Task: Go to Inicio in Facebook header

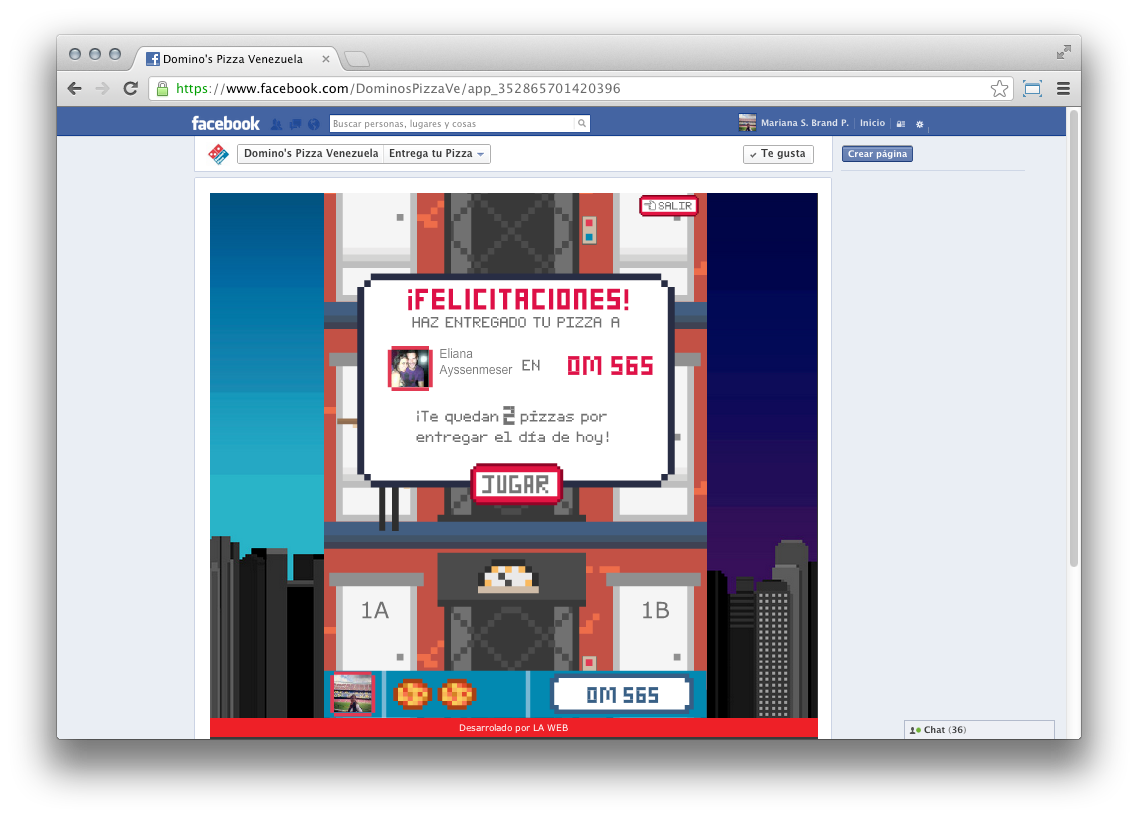Action: click(872, 123)
